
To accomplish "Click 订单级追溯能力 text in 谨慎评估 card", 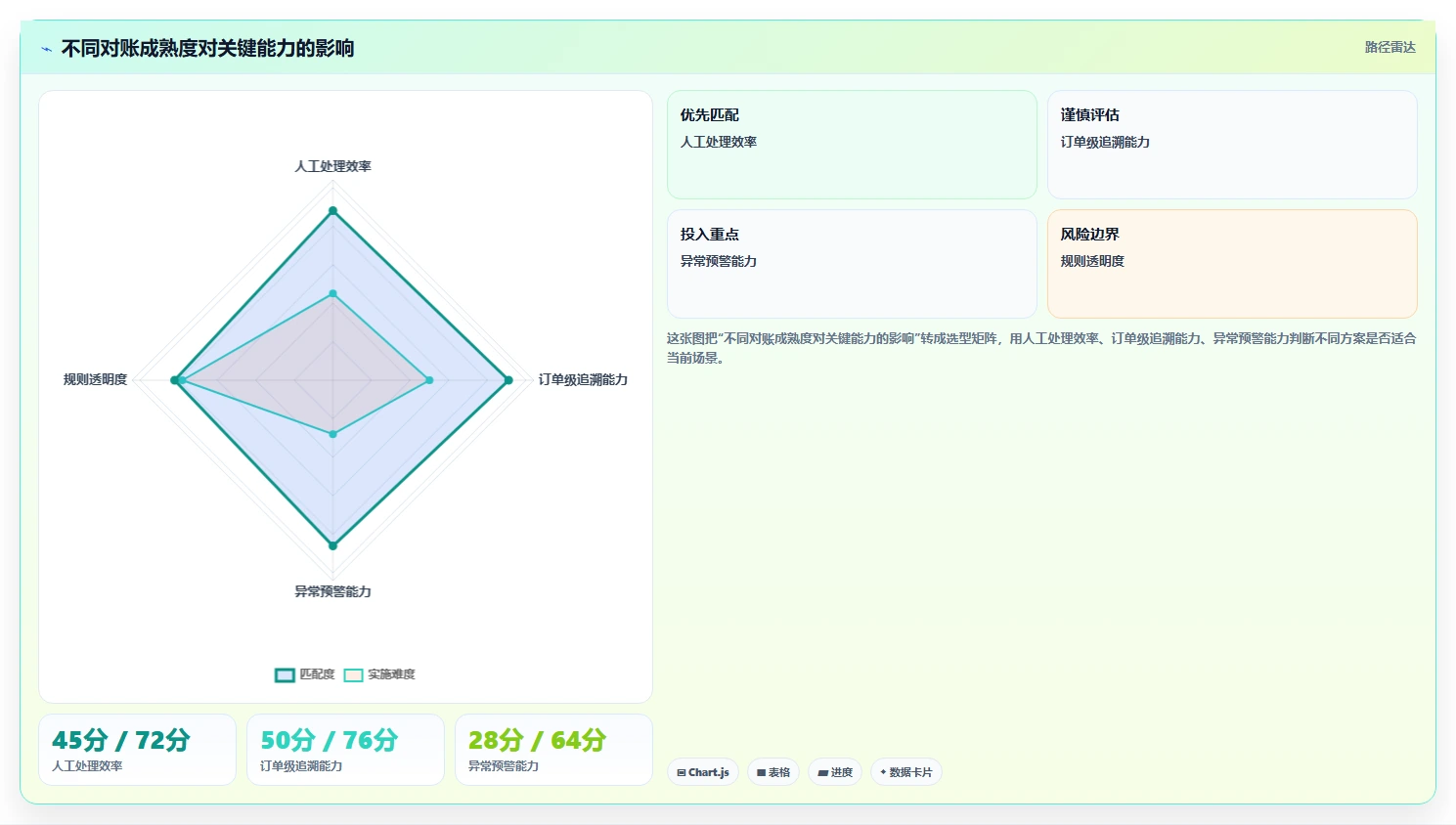I will (1105, 142).
